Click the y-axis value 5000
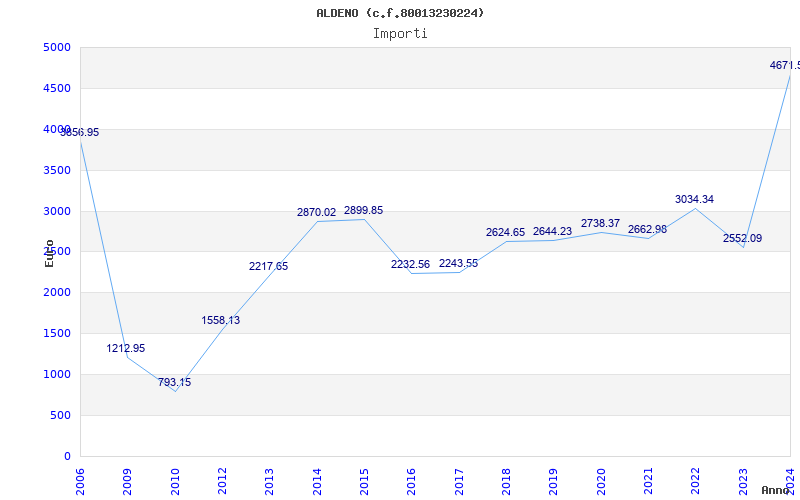 point(57,47)
